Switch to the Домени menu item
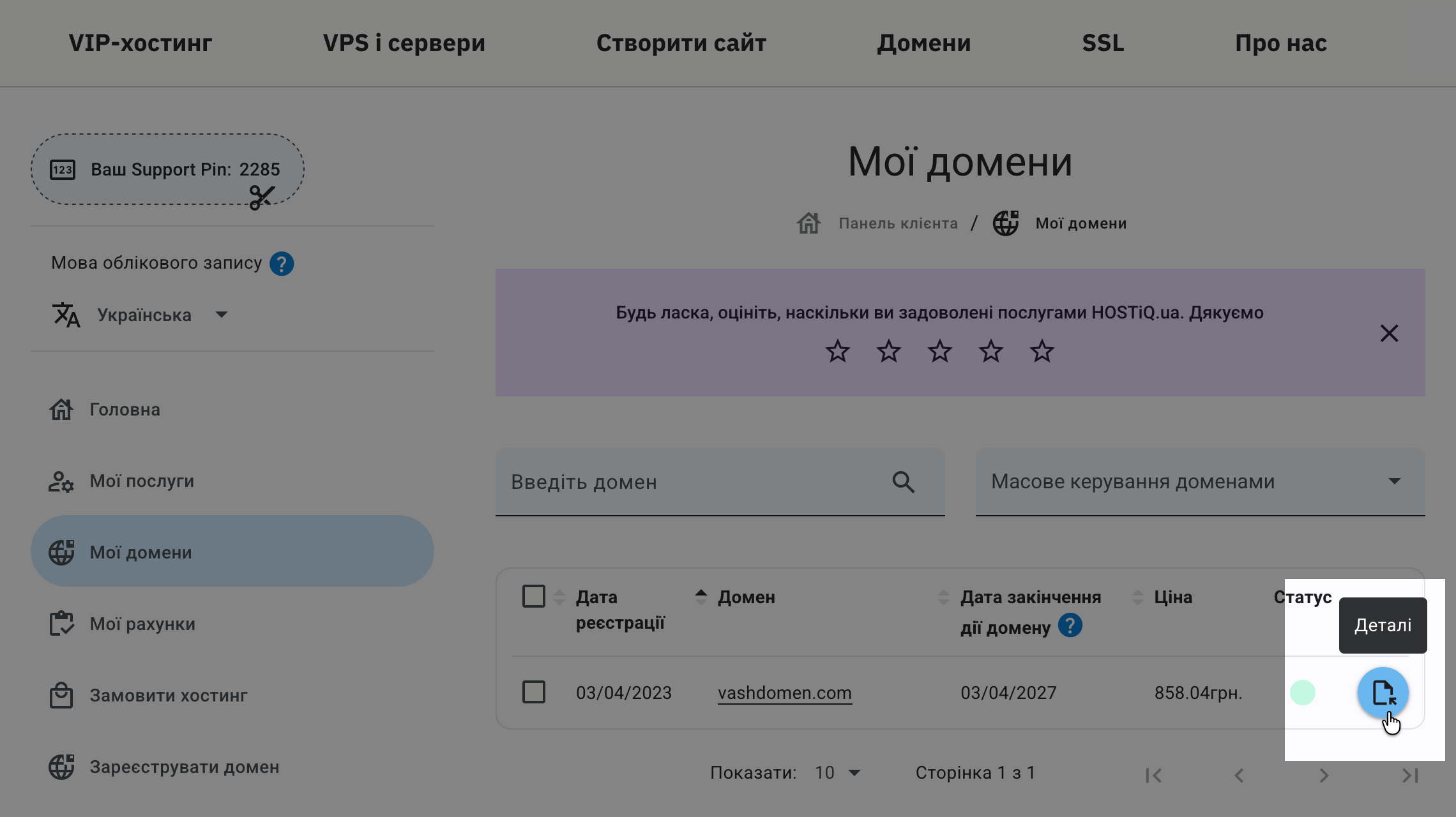 [924, 42]
